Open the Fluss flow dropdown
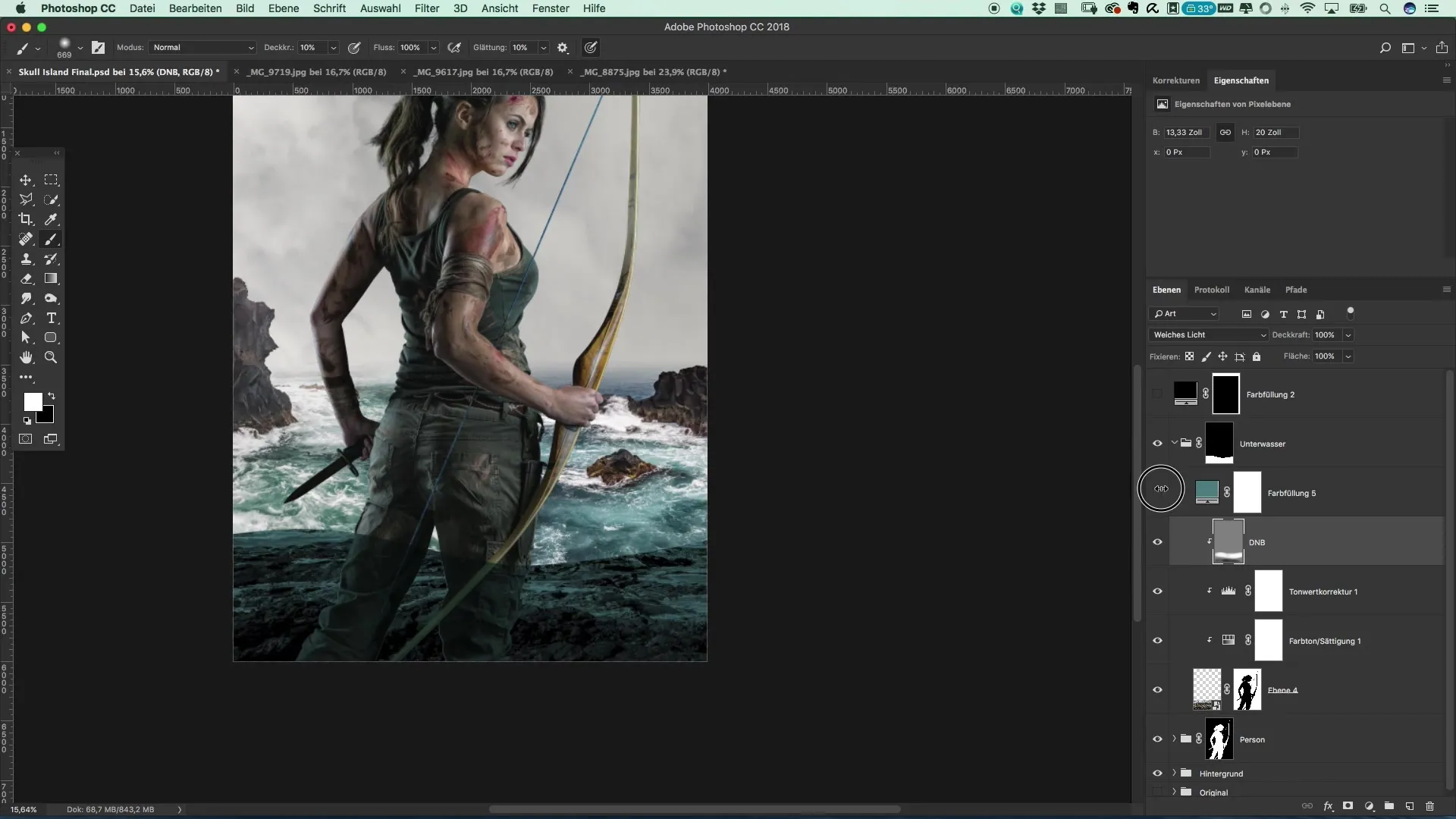The height and width of the screenshot is (819, 1456). (434, 47)
